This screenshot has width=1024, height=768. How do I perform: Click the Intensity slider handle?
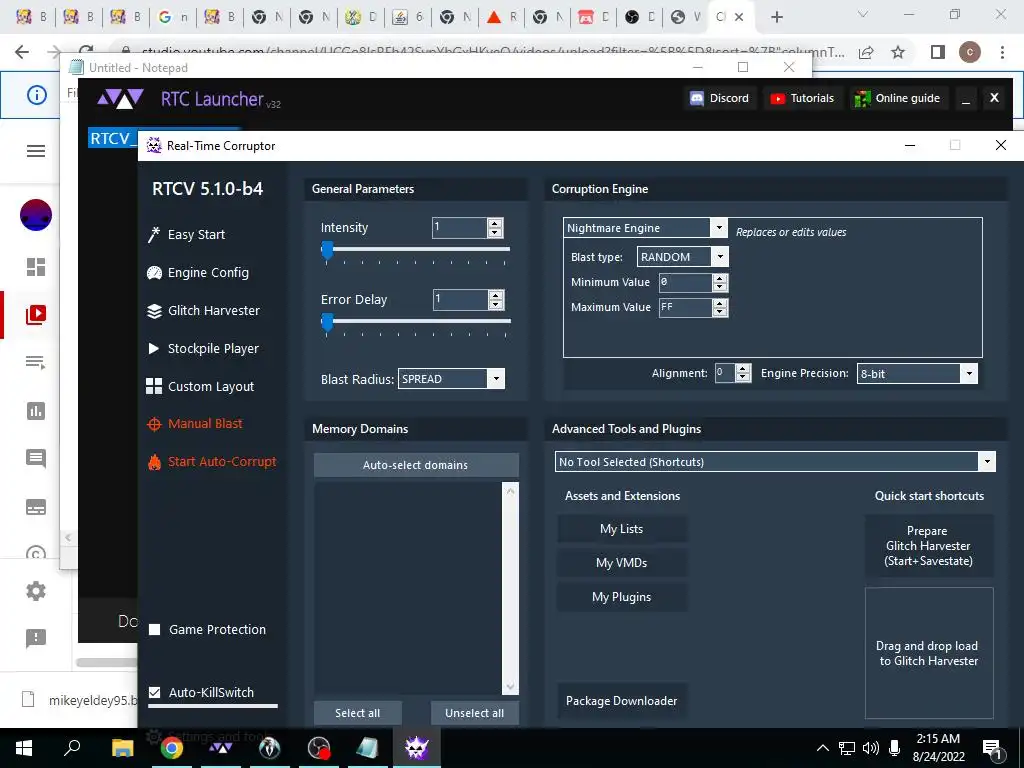(x=327, y=250)
